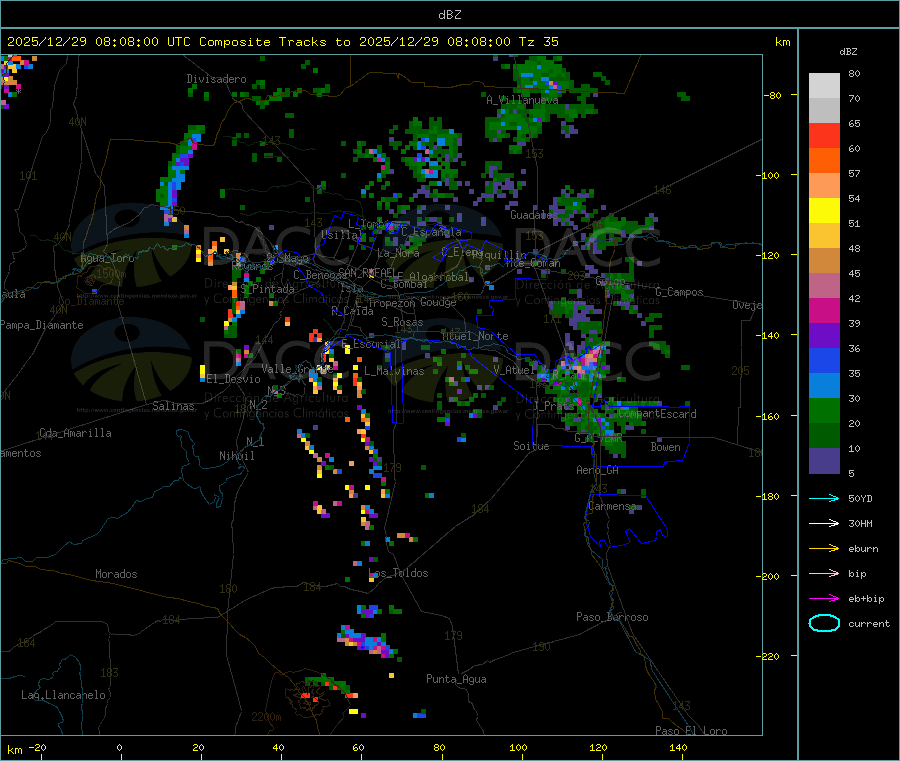The image size is (900, 761).
Task: Click the Los_Toldos place label
Action: (x=398, y=573)
